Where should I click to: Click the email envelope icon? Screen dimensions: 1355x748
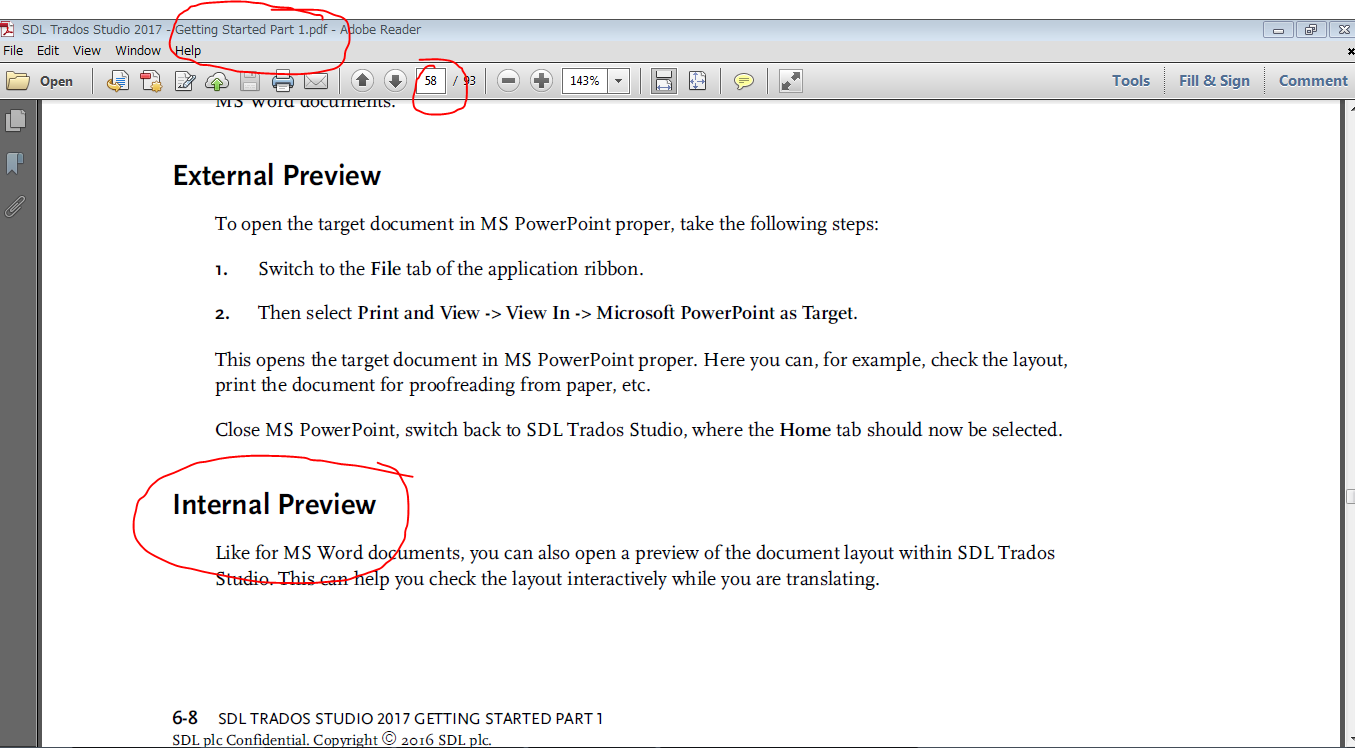(316, 81)
